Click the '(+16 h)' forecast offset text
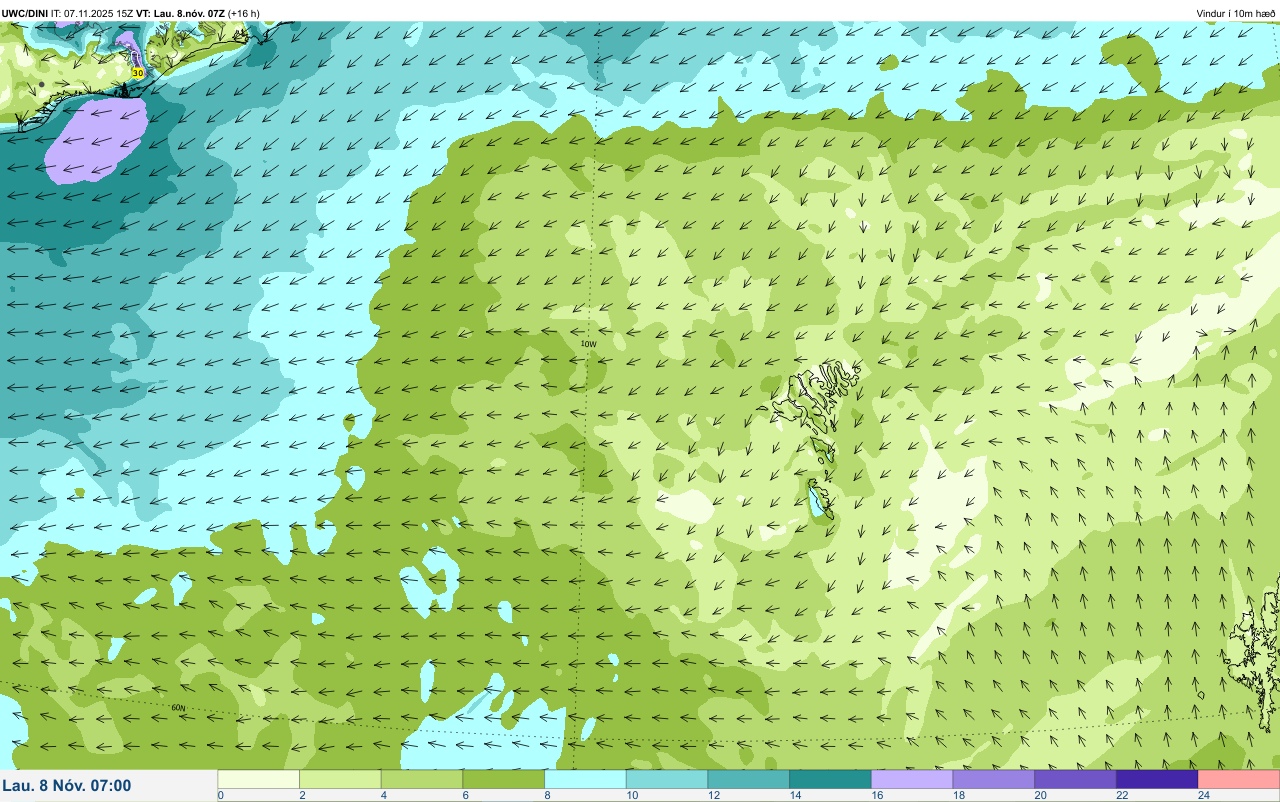 244,13
